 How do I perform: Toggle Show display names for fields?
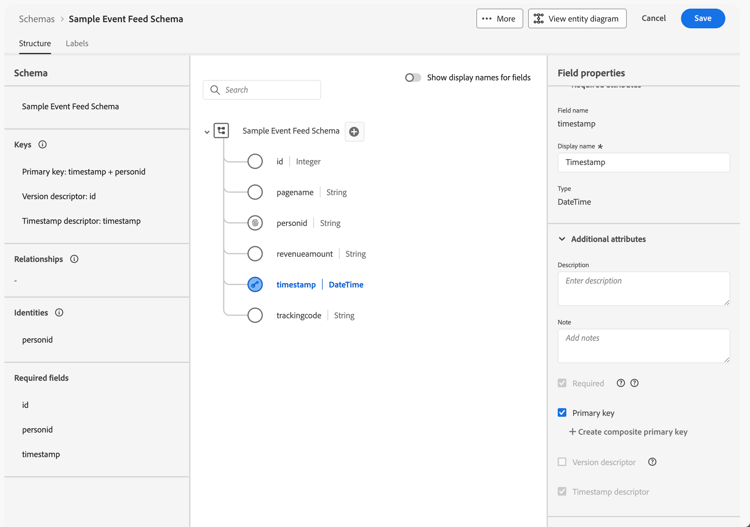click(x=412, y=77)
